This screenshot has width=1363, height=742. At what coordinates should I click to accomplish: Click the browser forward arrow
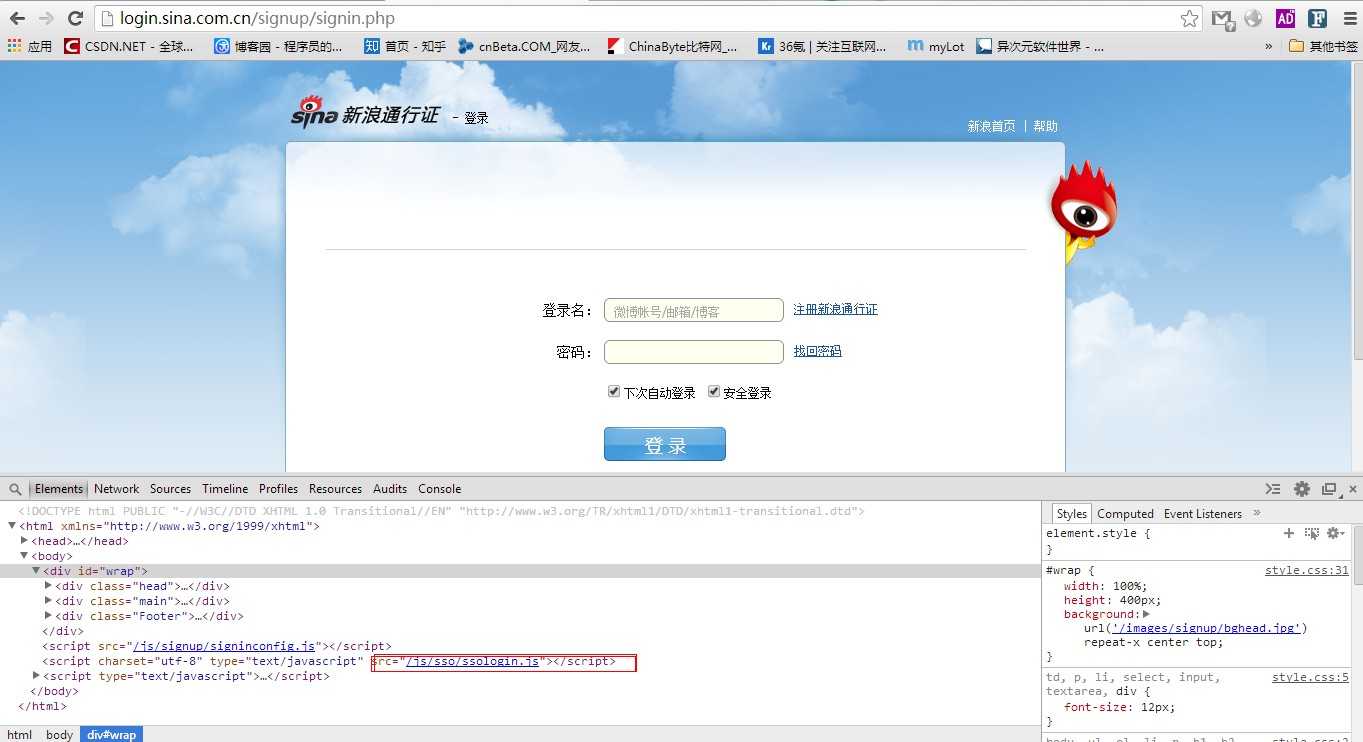46,18
